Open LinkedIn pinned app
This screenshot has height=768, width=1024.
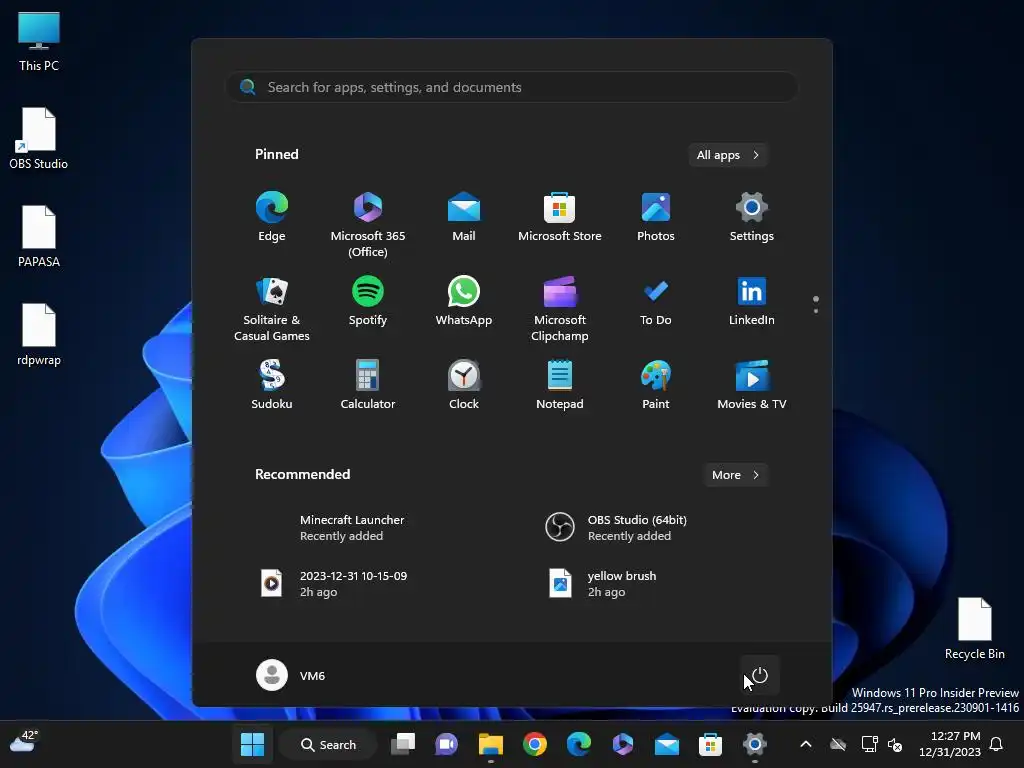[752, 301]
